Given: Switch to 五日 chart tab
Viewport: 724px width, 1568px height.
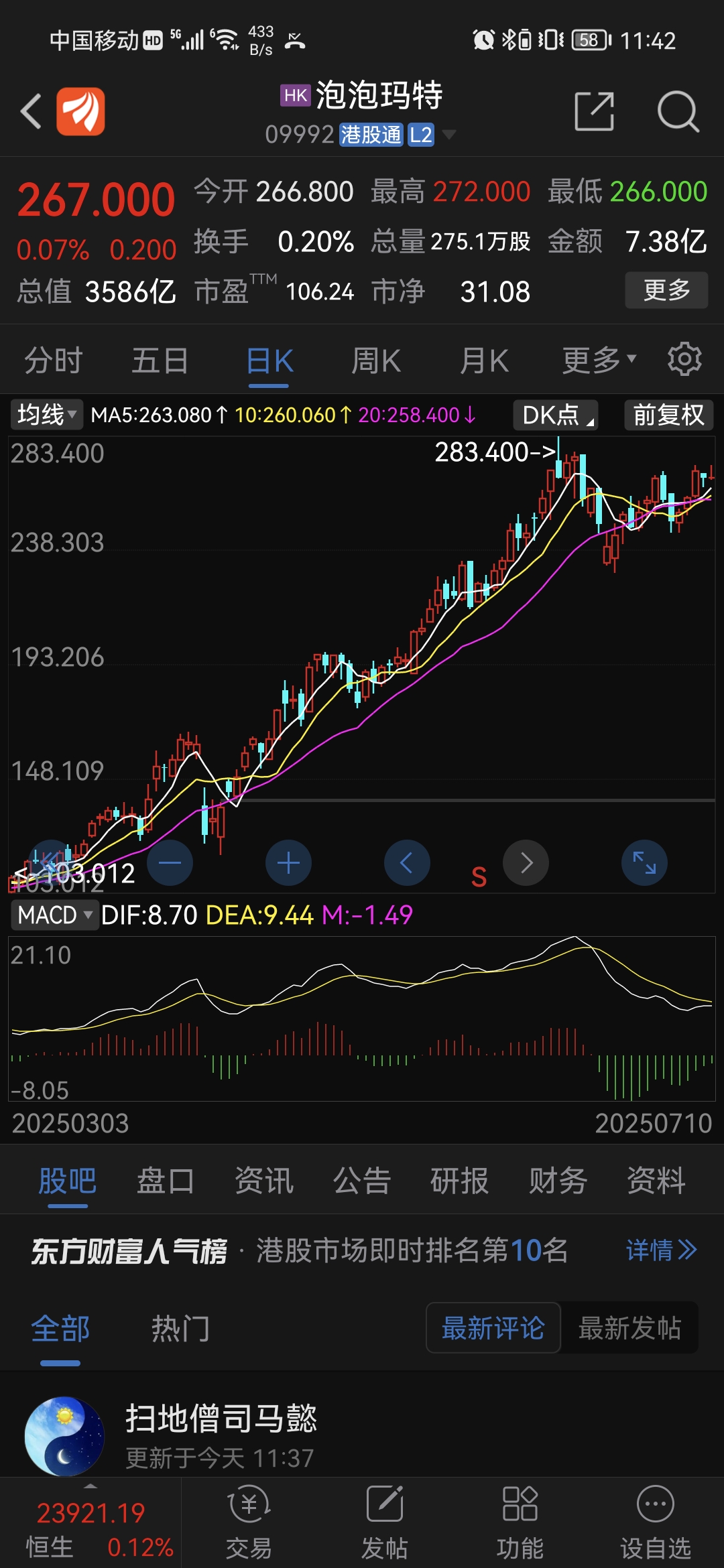Looking at the screenshot, I should pyautogui.click(x=160, y=361).
